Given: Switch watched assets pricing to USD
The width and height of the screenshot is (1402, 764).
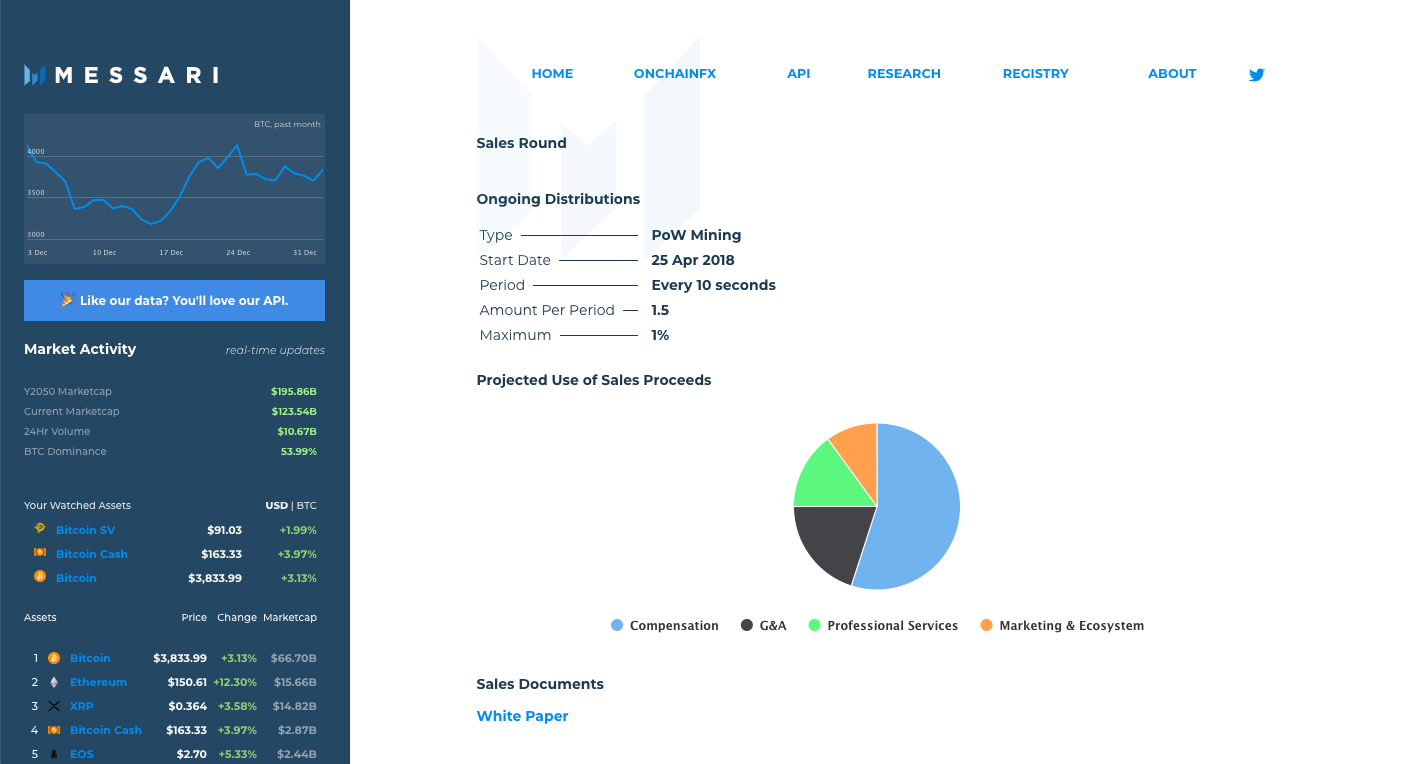Looking at the screenshot, I should 276,506.
